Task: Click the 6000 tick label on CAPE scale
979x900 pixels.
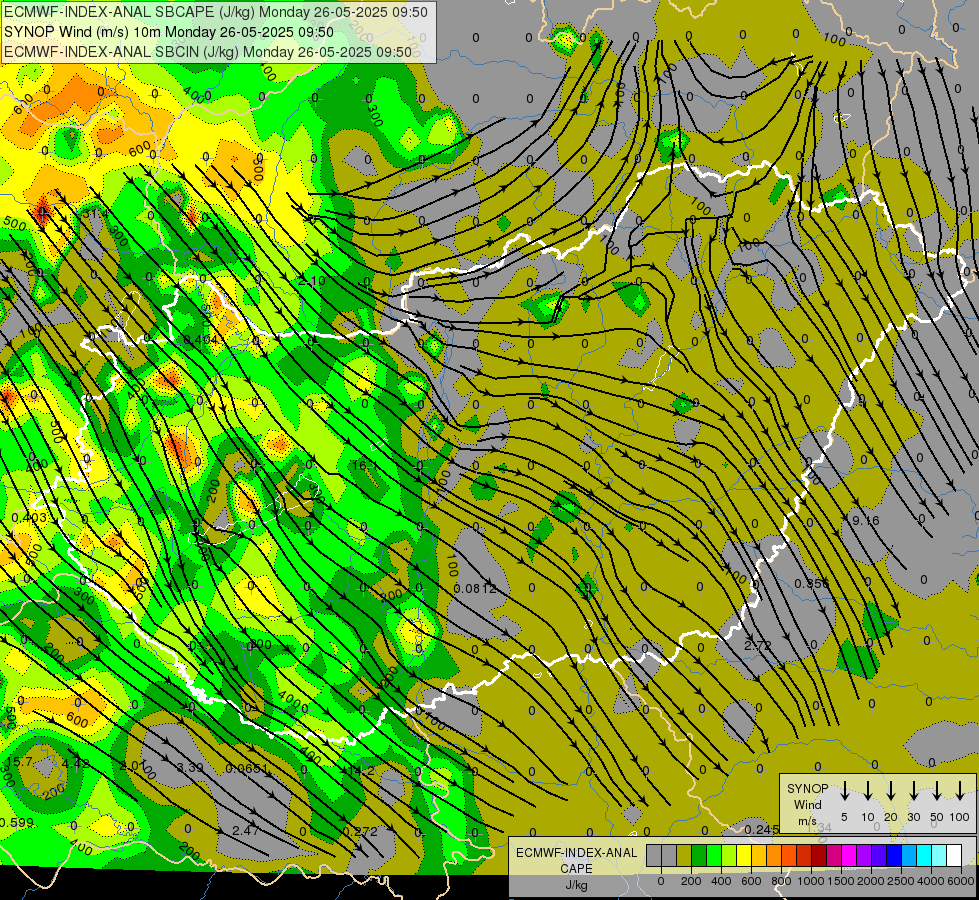Action: 960,881
